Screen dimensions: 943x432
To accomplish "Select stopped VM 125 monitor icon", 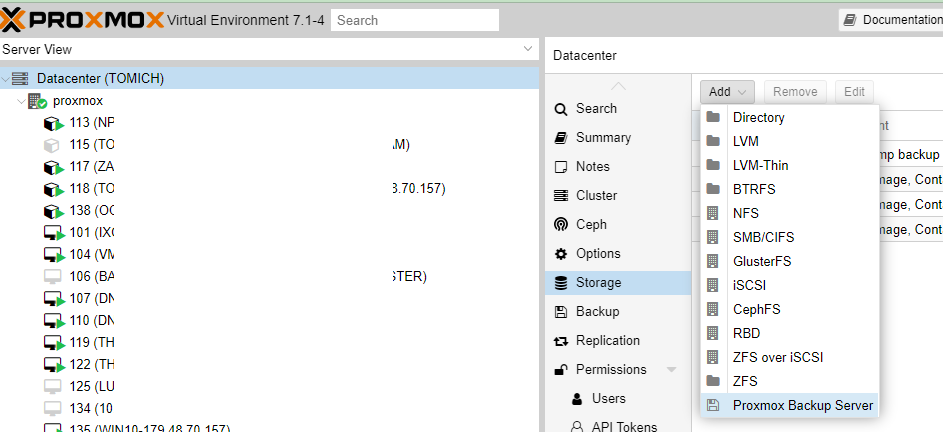I will 52,386.
